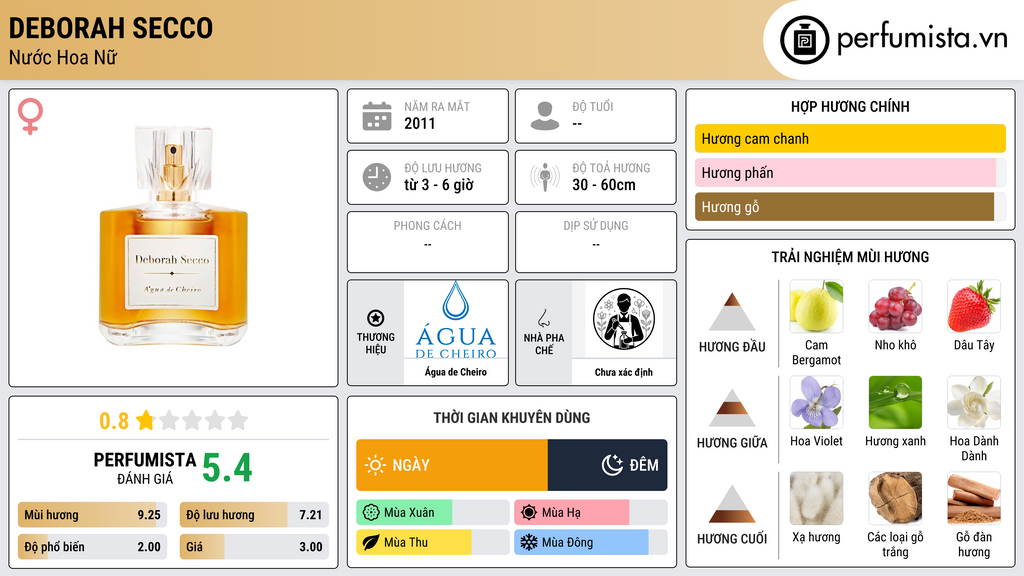Click the Hương giữa pyramid icon
Viewport: 1024px width, 576px height.
(x=732, y=408)
